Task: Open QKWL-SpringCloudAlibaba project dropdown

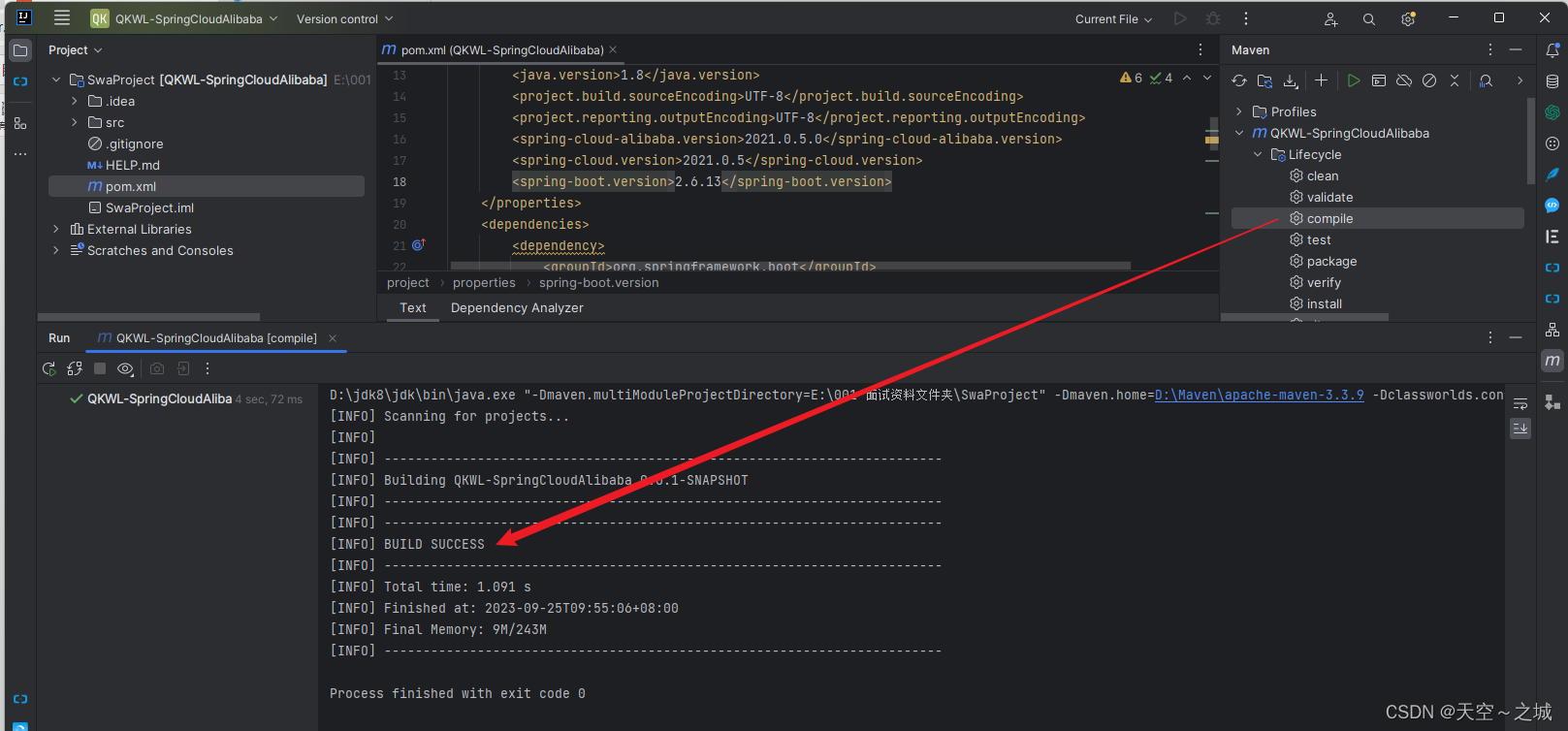Action: [x=184, y=18]
